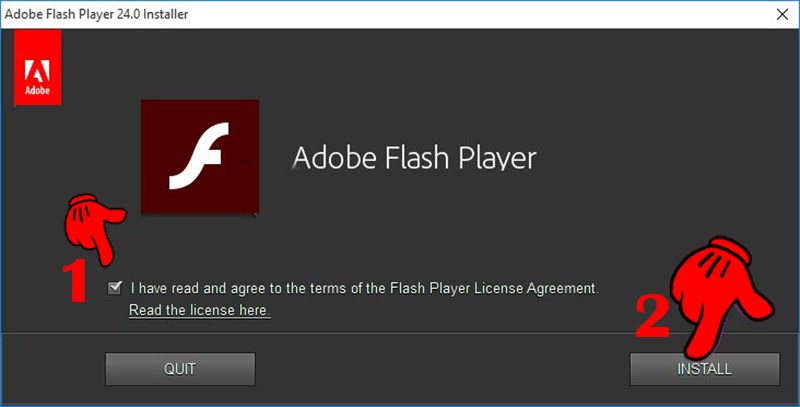Viewport: 800px width, 407px height.
Task: Click the empty space between QUIT and INSTALL
Action: click(440, 368)
